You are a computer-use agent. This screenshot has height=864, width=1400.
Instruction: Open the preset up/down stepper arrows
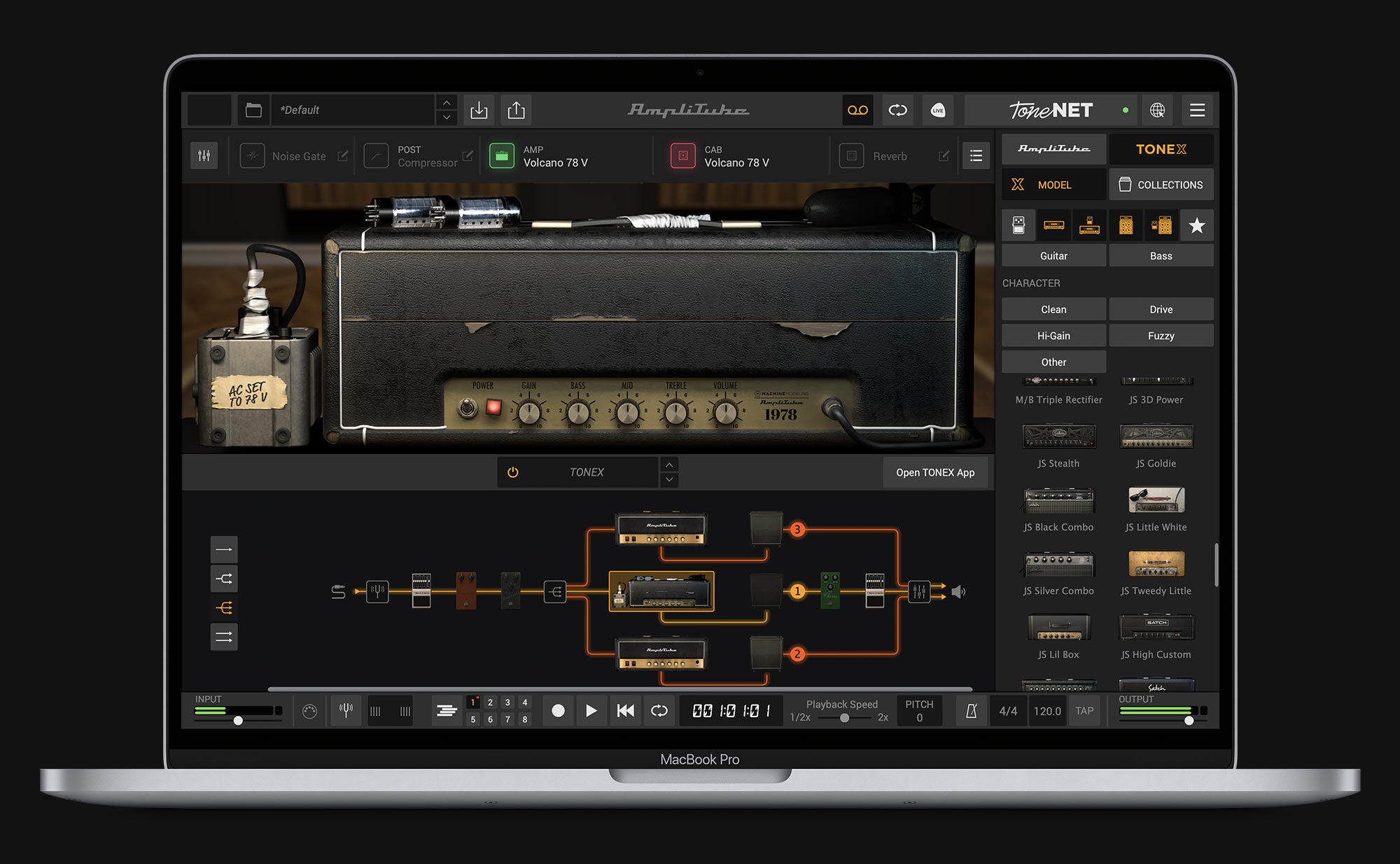(446, 110)
